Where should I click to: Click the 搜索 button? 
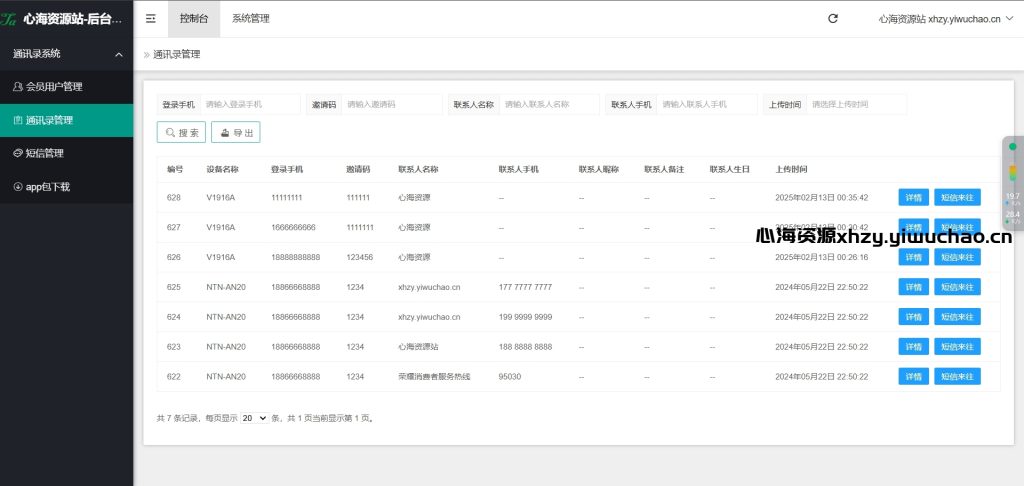182,132
